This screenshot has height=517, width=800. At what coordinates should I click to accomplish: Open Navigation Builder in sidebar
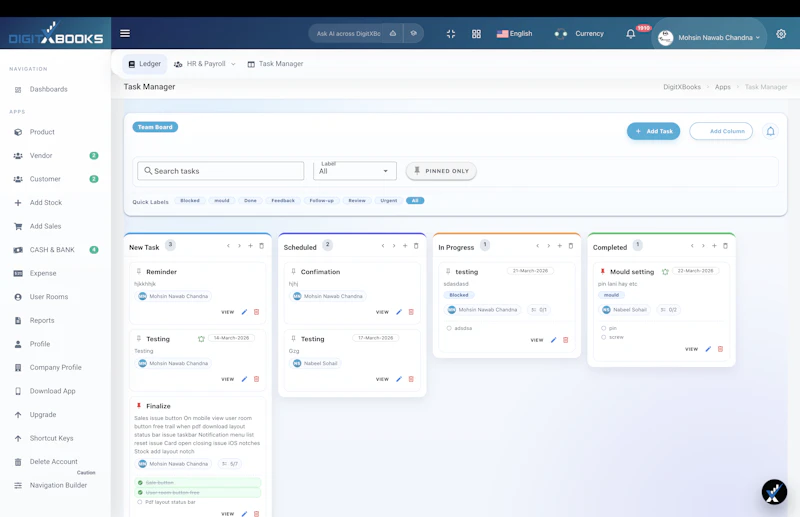click(x=58, y=485)
